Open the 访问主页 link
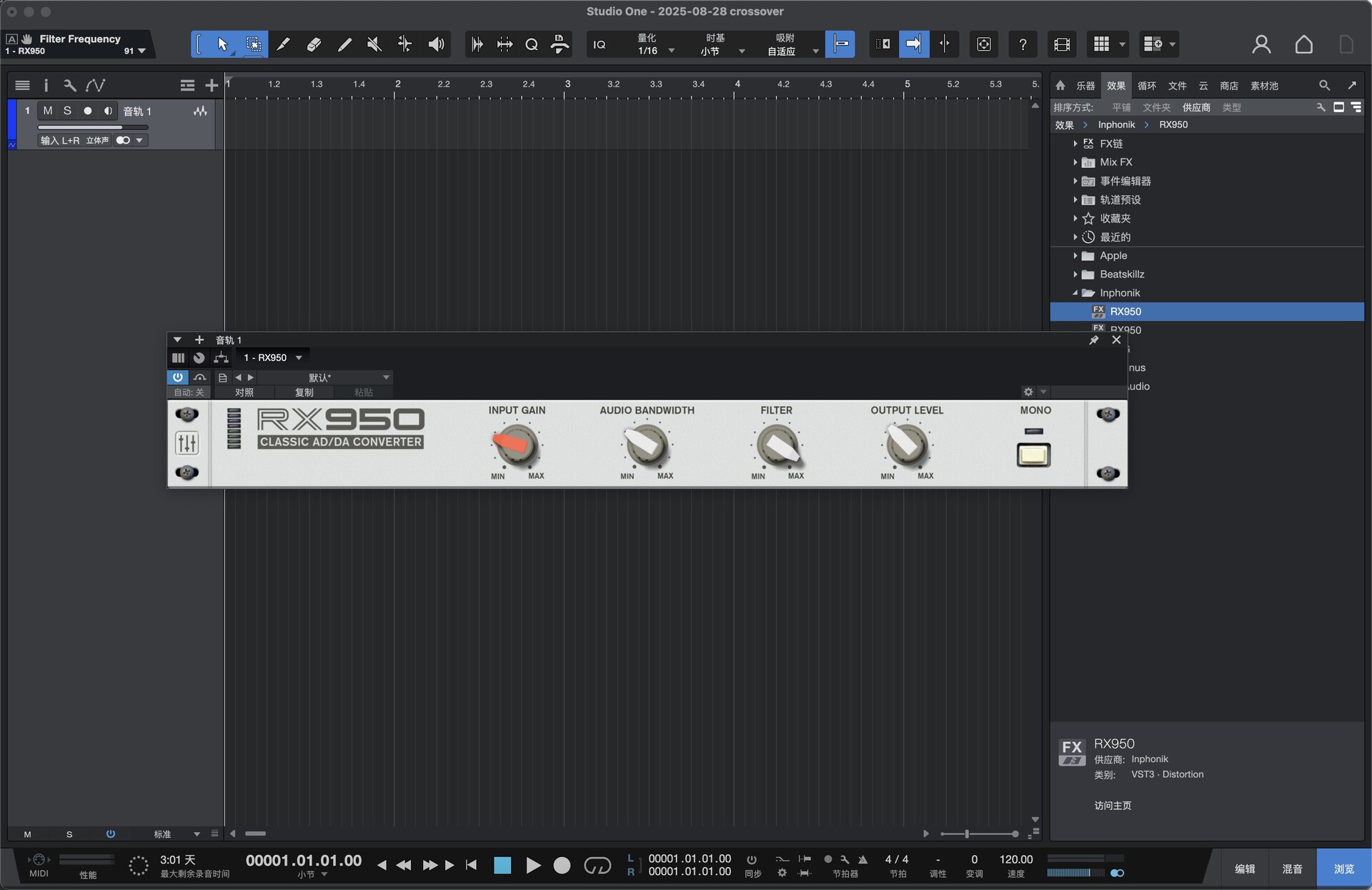This screenshot has width=1372, height=890. click(x=1113, y=806)
